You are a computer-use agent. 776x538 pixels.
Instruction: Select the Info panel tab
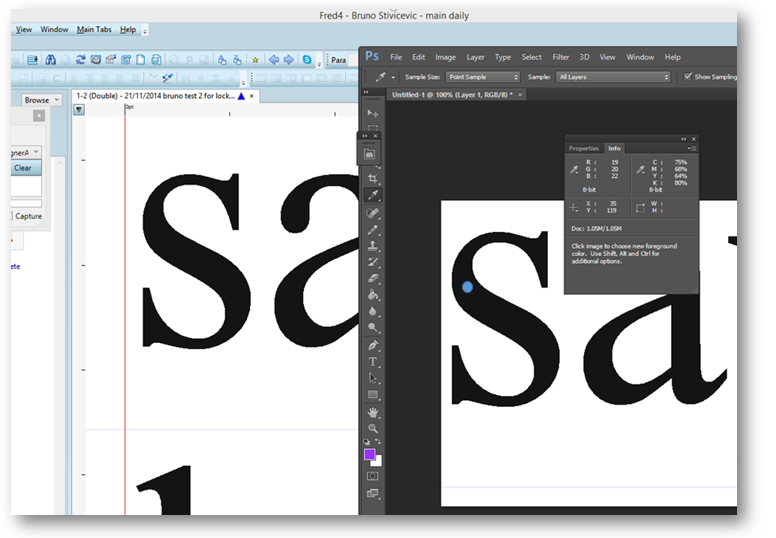click(x=614, y=148)
